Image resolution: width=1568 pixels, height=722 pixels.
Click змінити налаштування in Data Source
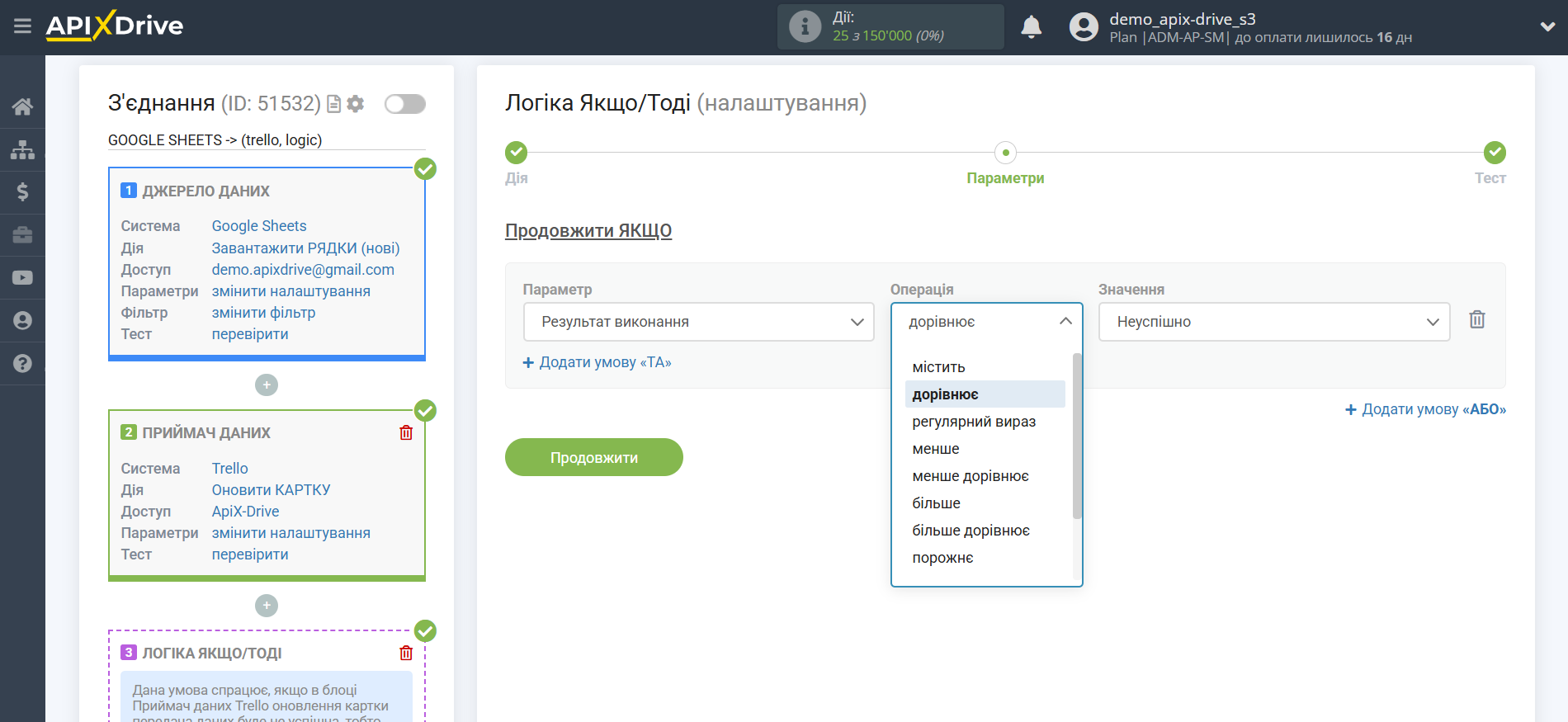pos(291,291)
